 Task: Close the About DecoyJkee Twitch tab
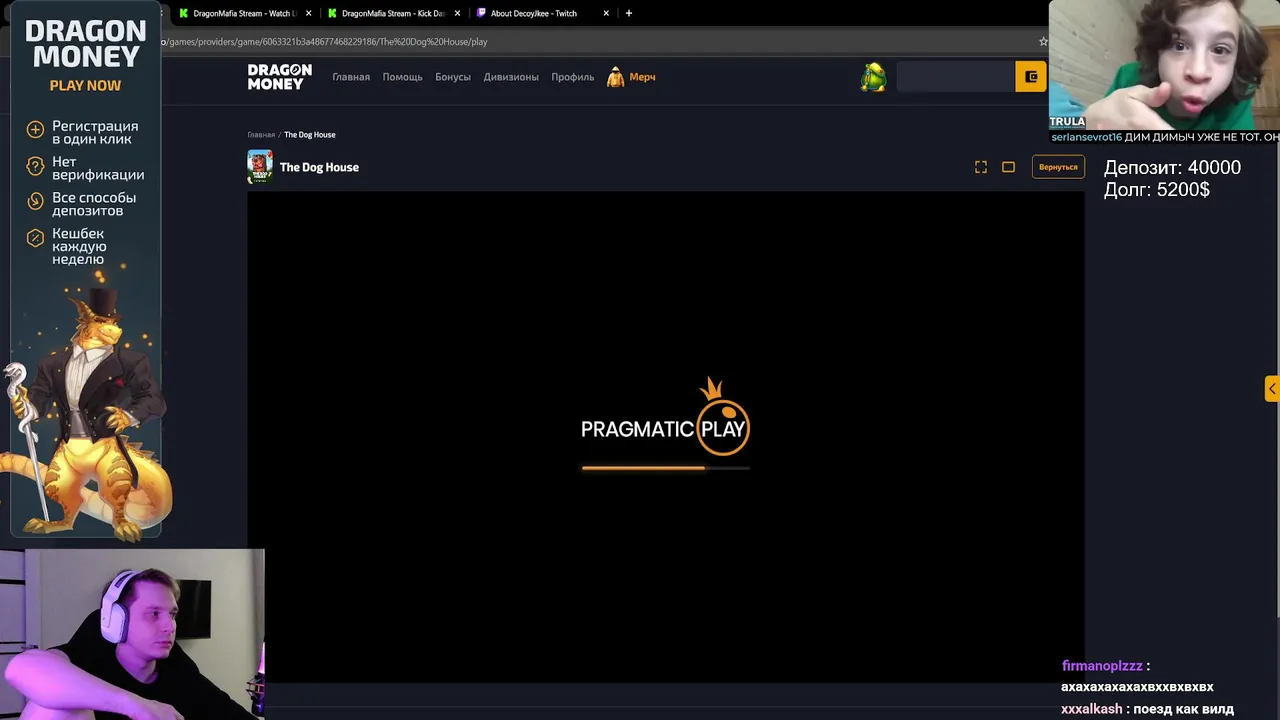[x=606, y=13]
